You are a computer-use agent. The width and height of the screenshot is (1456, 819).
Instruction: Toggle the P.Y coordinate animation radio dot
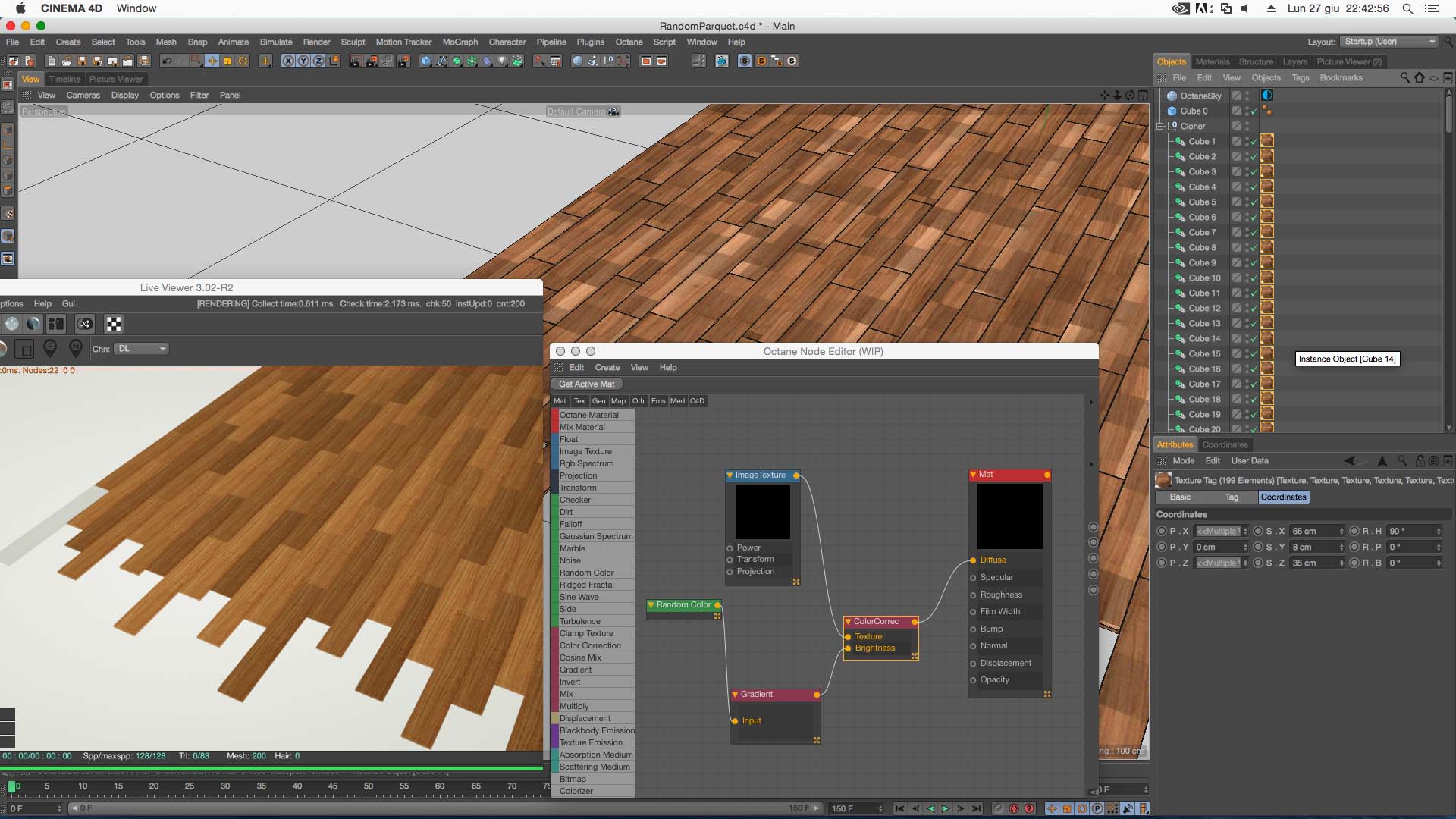[1162, 547]
